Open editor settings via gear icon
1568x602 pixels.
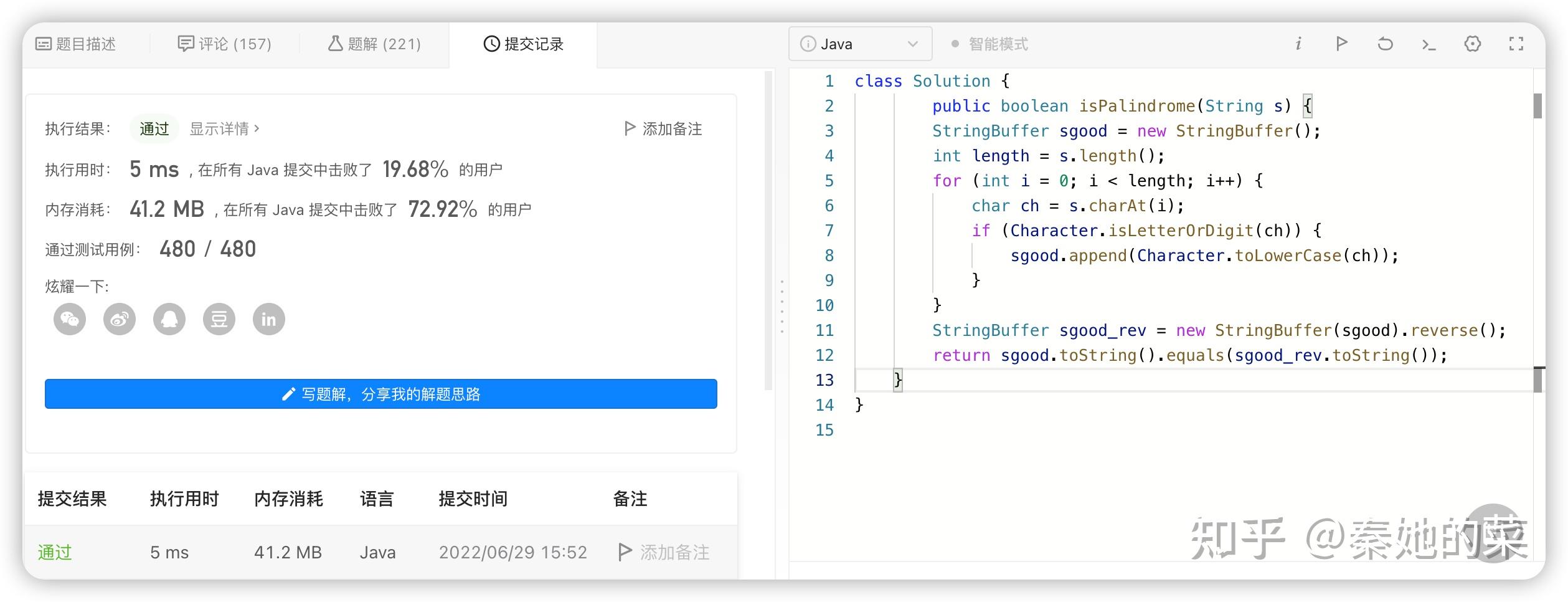[1472, 44]
